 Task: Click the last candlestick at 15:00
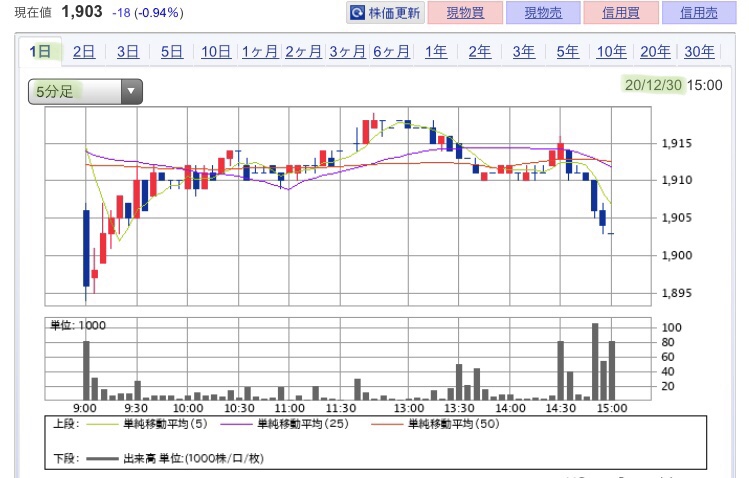point(611,234)
